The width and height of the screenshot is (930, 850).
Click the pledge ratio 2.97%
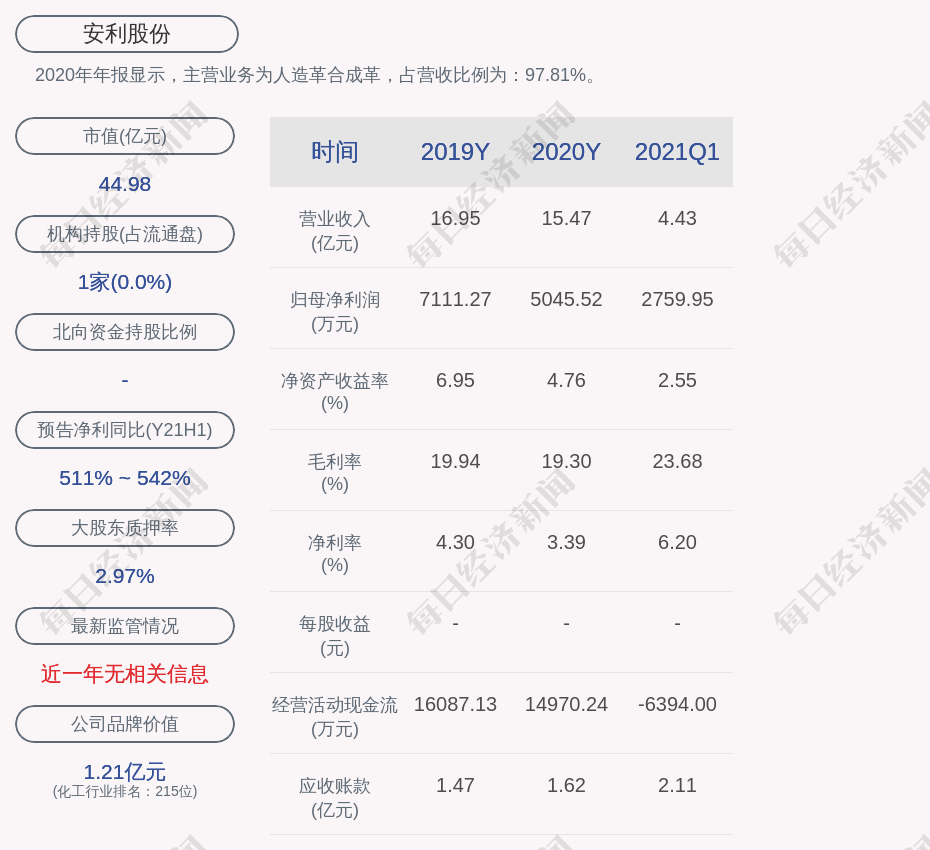click(x=125, y=575)
